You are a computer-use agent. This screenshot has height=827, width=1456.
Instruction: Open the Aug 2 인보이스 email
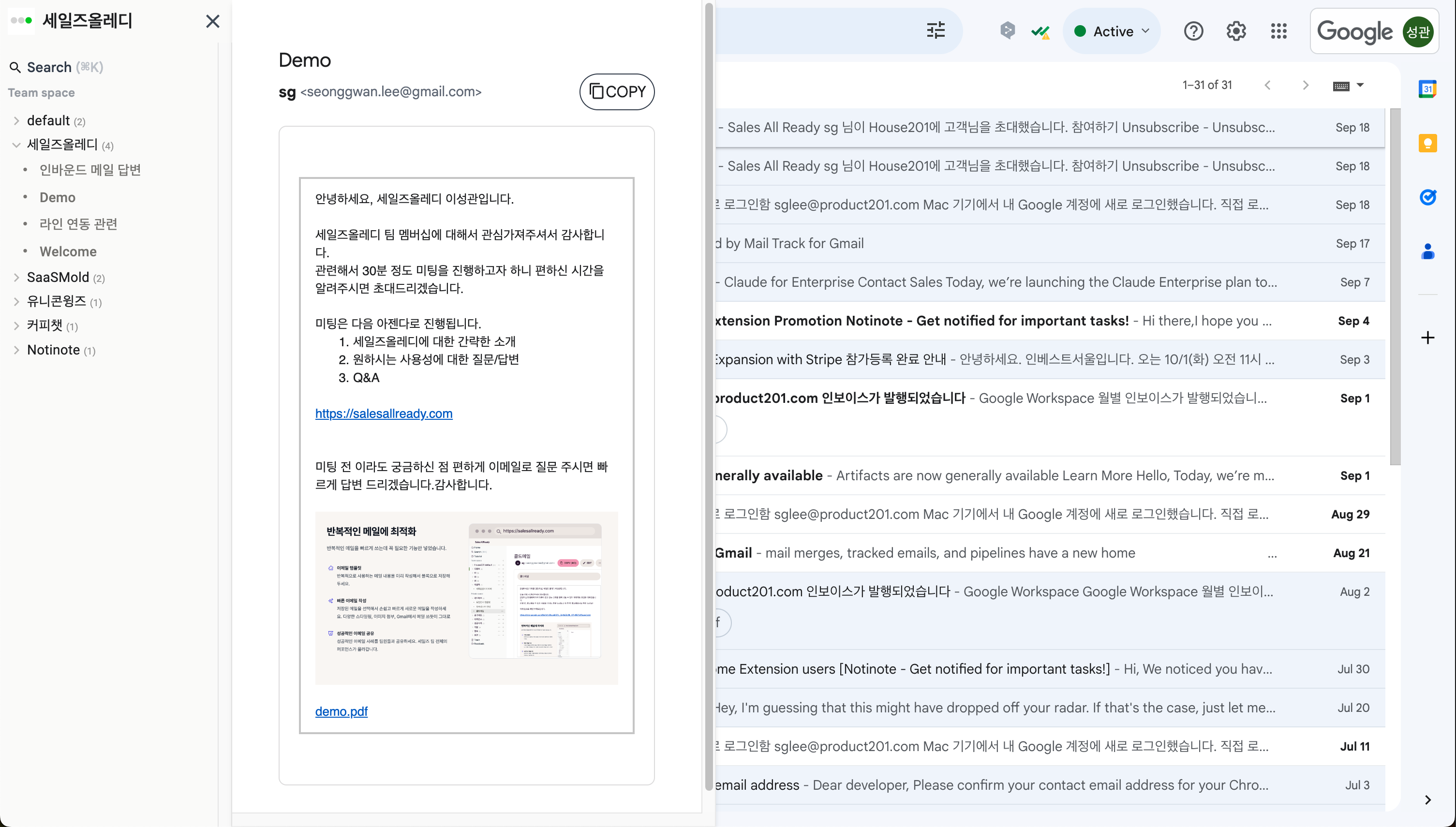pos(1050,611)
